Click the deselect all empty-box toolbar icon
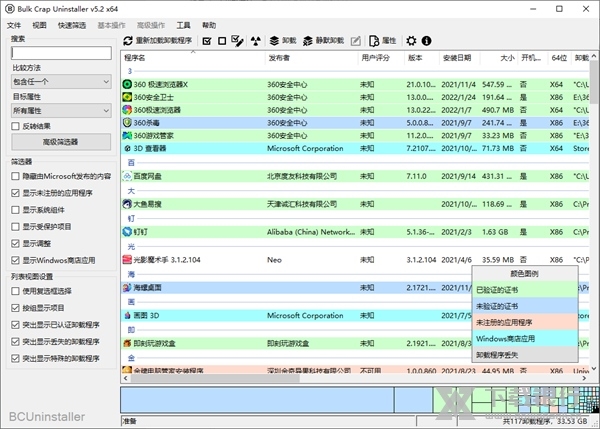 pos(221,41)
